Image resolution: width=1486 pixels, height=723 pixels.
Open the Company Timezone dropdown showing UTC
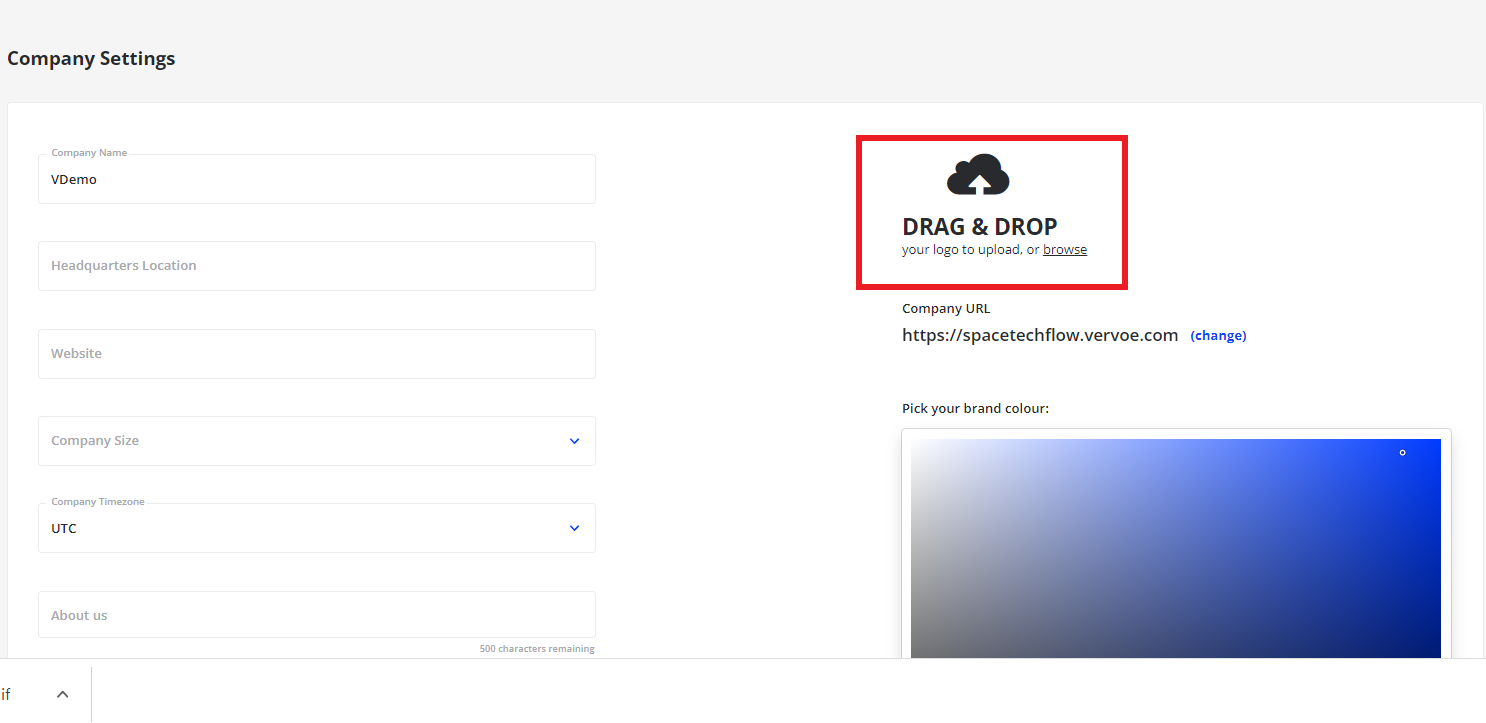pos(317,528)
